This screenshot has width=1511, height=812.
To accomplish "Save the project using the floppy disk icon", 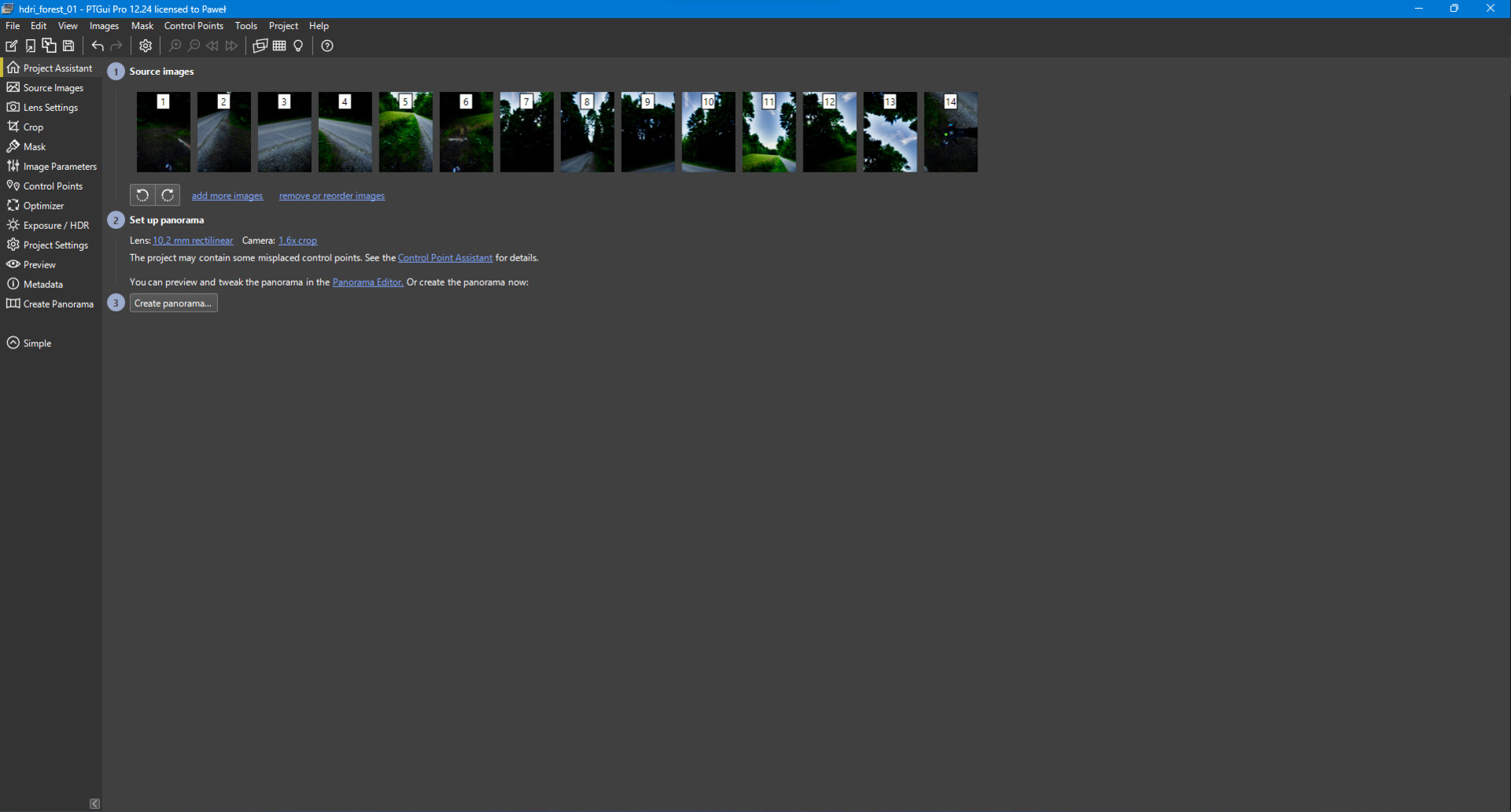I will point(69,46).
